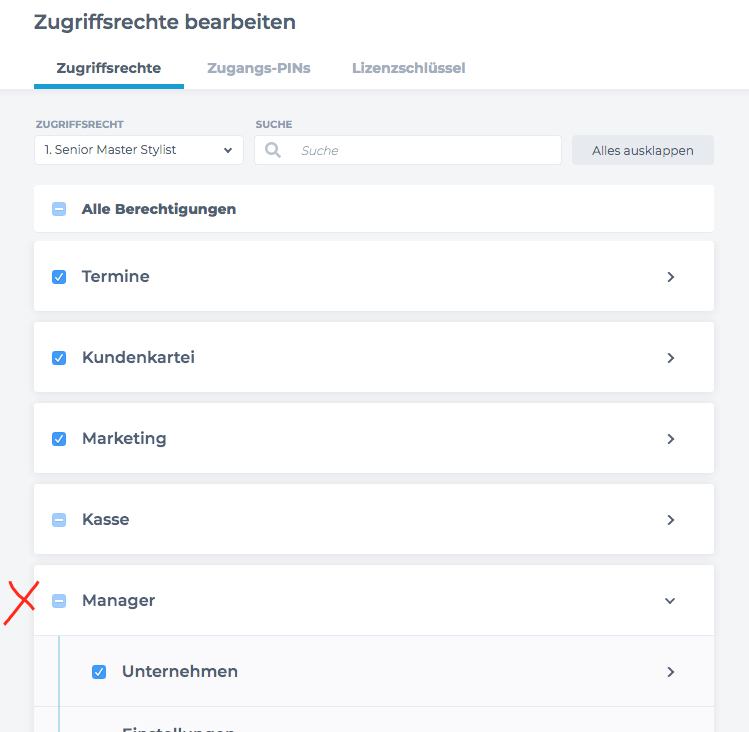This screenshot has height=732, width=749.
Task: Click the chevron arrow on Termine row
Action: tap(671, 277)
